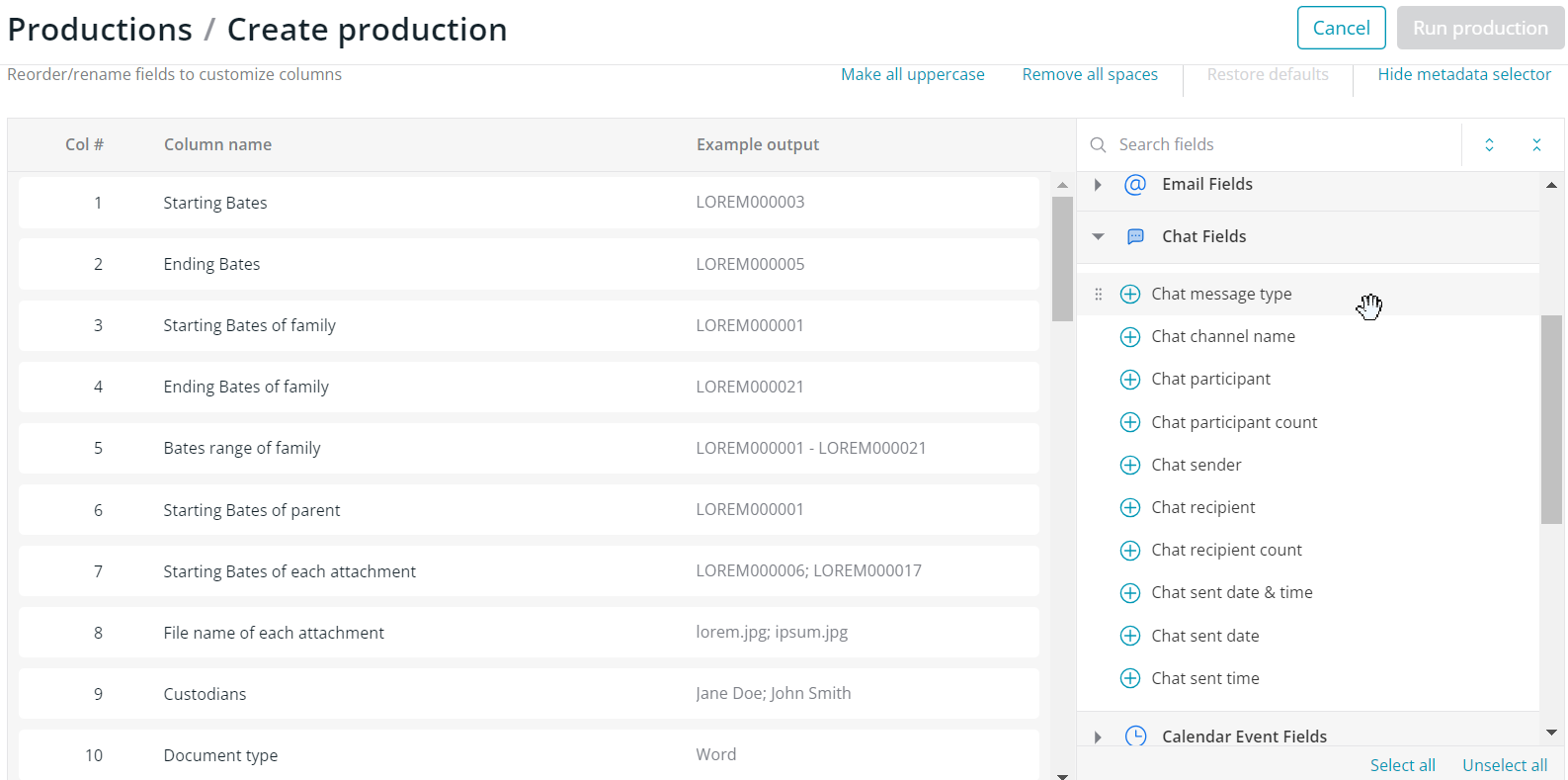Select the Starting Bates of parent row
This screenshot has width=1568, height=780.
coord(529,509)
